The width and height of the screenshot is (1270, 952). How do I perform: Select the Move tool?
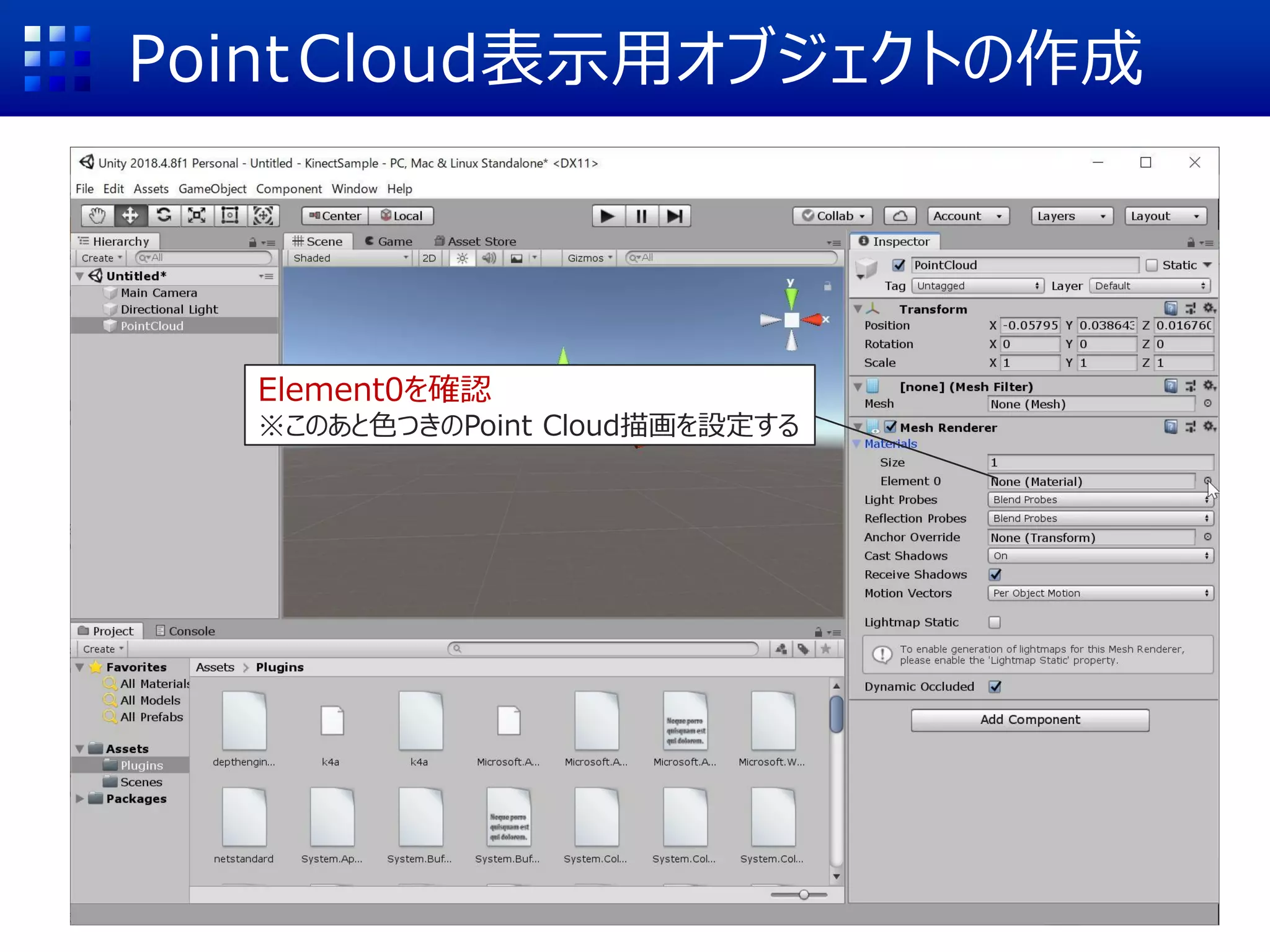tap(130, 216)
